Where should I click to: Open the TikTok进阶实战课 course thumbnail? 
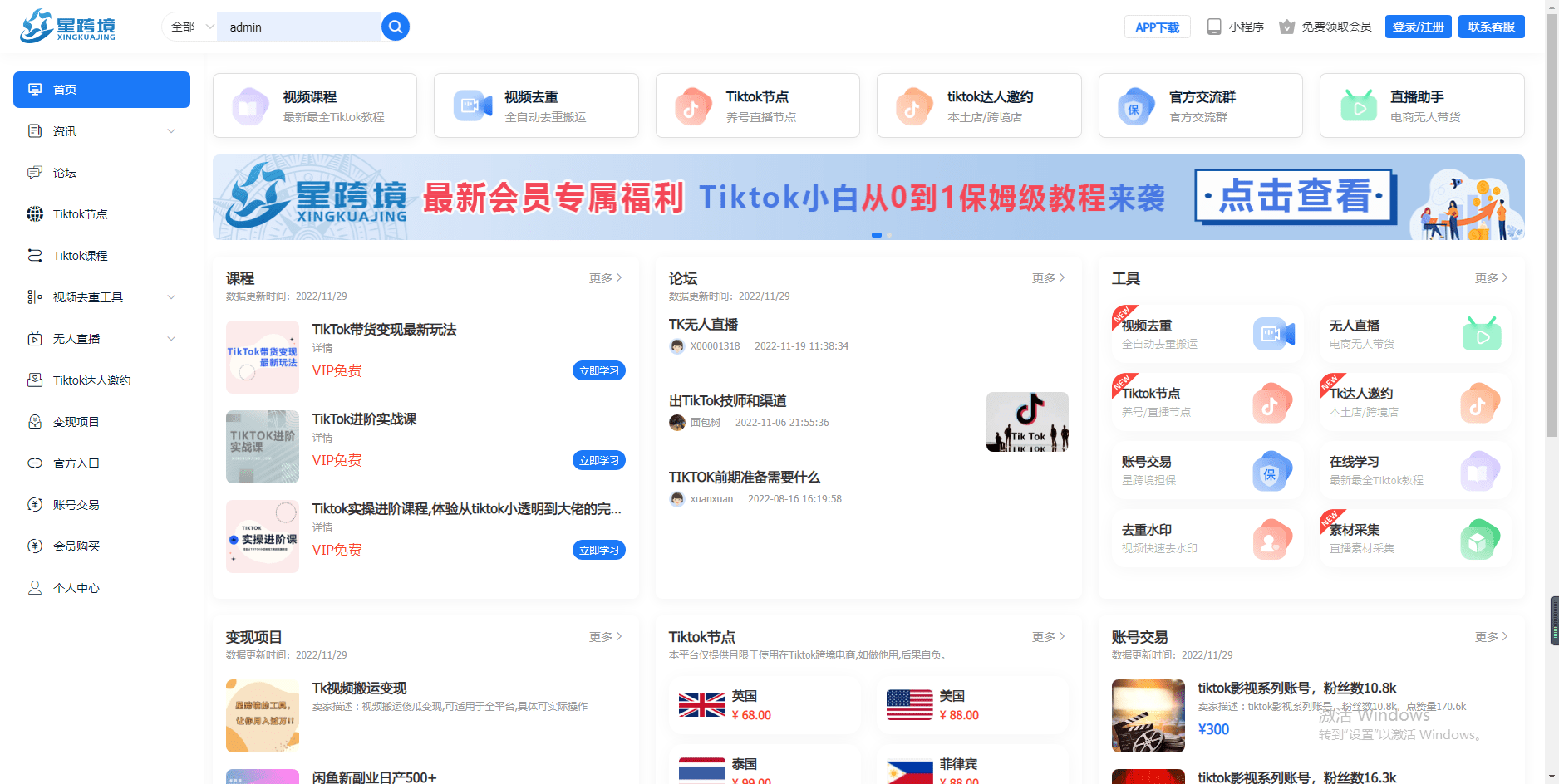point(263,447)
